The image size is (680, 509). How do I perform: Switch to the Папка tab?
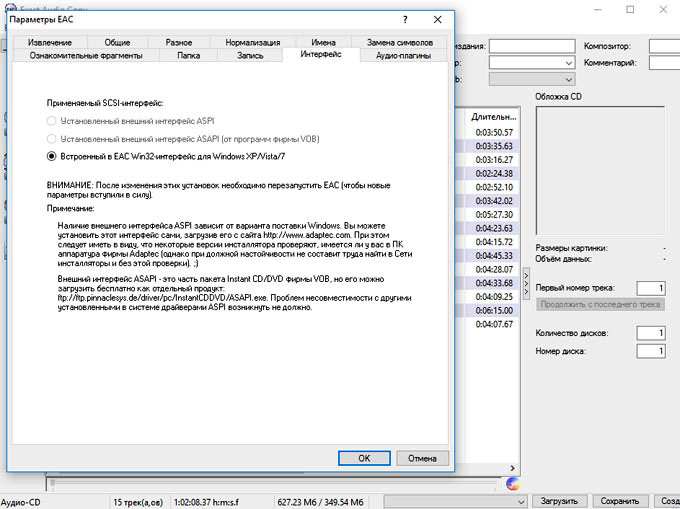pyautogui.click(x=188, y=56)
